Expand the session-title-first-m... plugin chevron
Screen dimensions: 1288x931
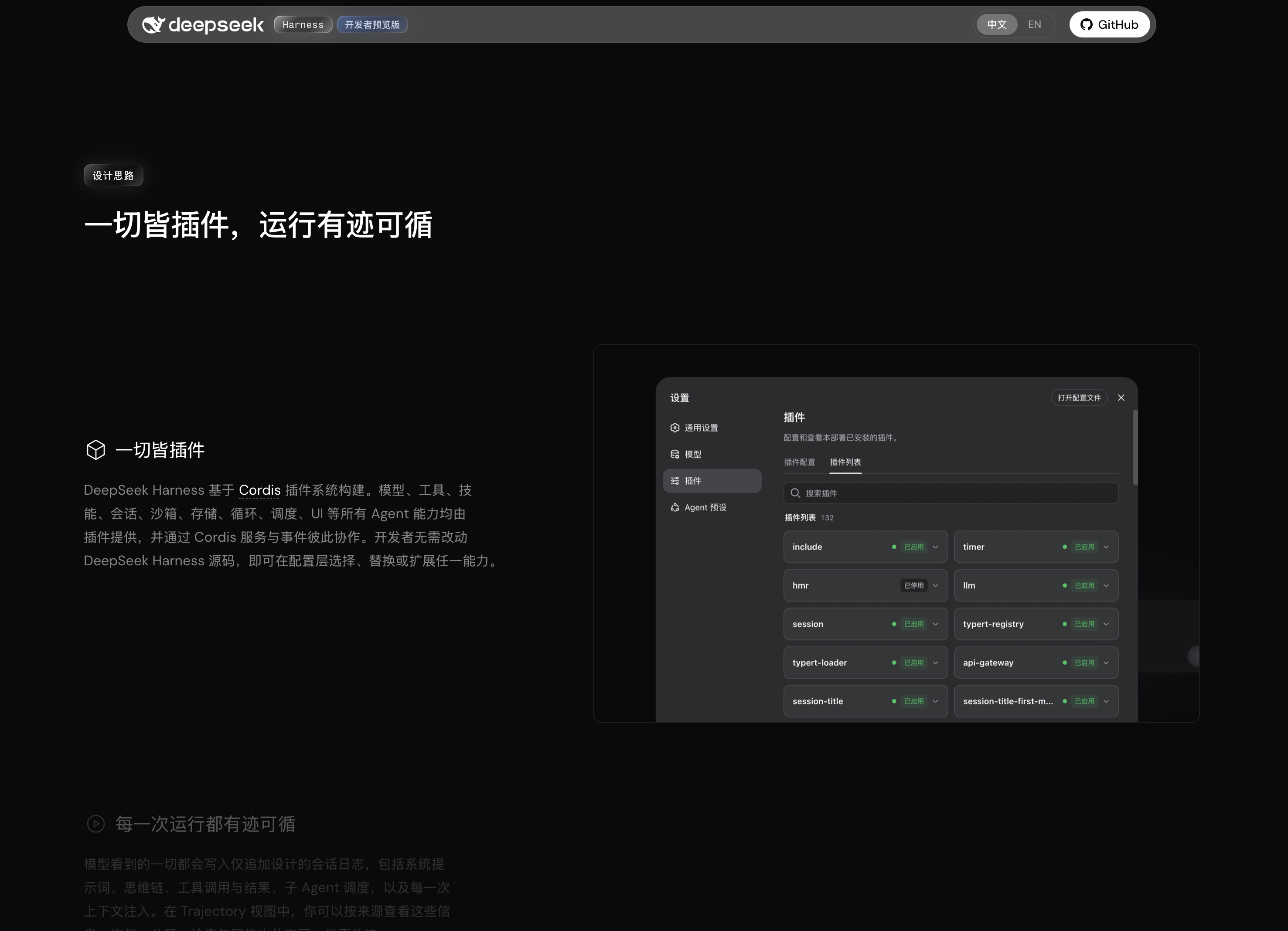(x=1106, y=701)
